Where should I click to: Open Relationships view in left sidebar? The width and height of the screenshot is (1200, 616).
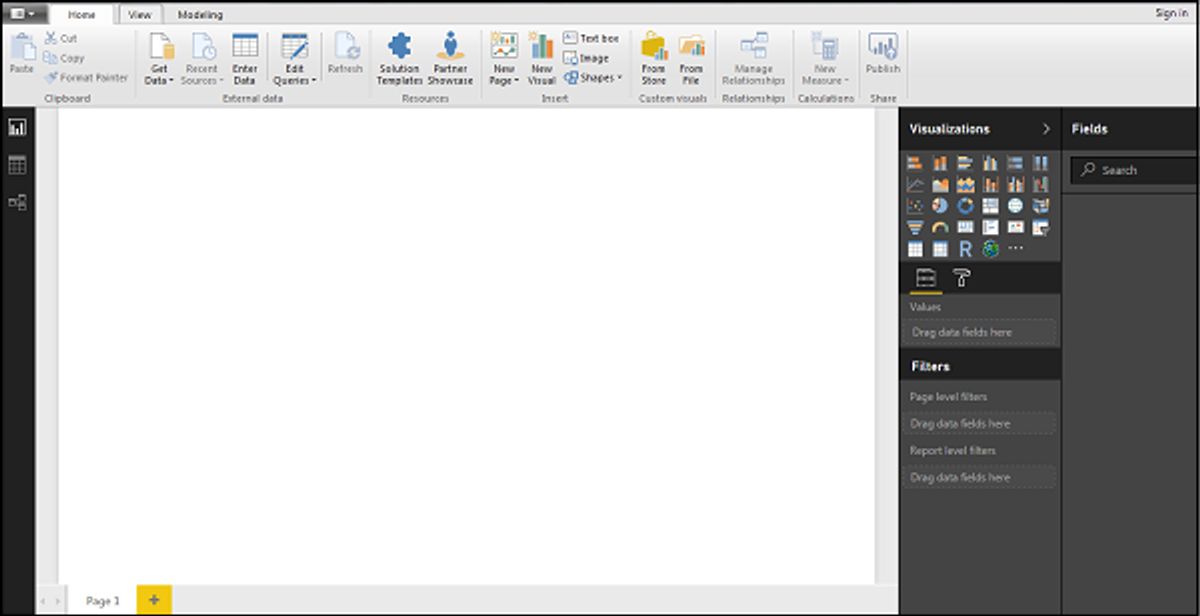pos(17,202)
